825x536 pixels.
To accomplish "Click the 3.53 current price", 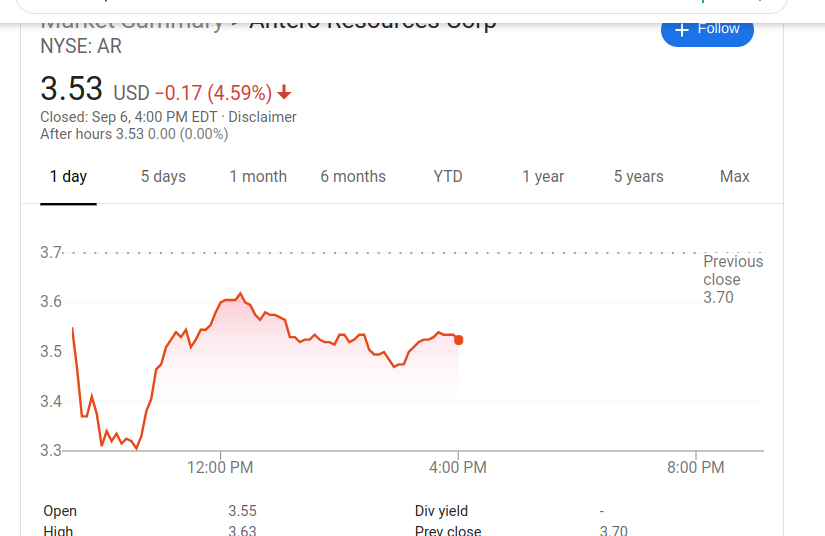I will point(71,89).
